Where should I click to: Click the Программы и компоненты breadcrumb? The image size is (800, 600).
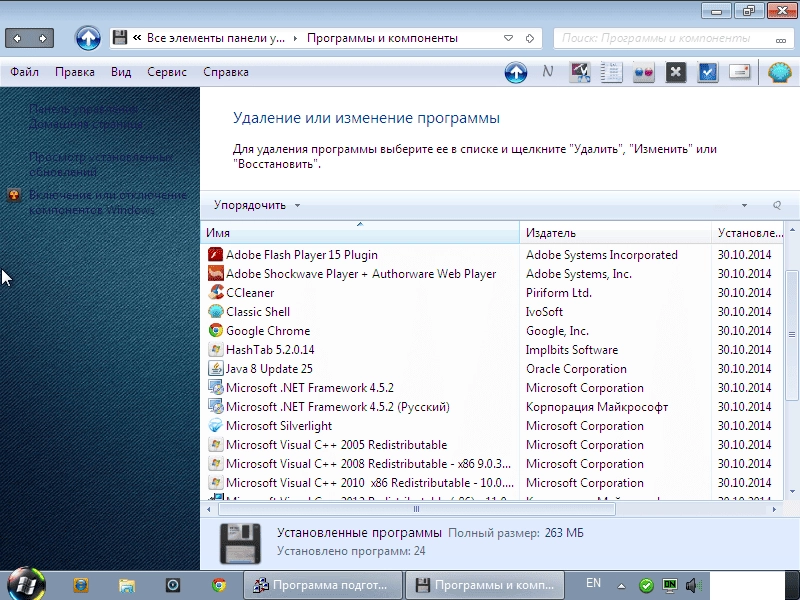382,38
